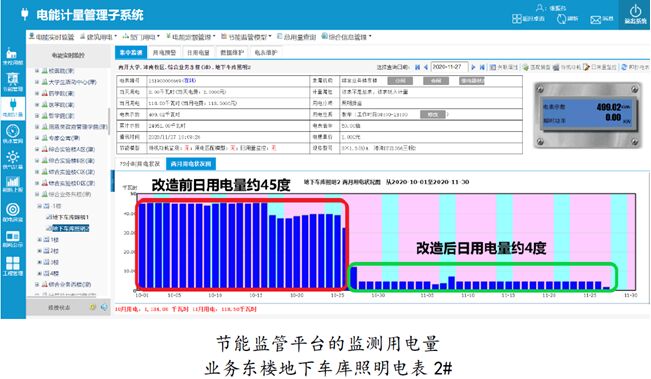Open the envelope messages icon in header
Image resolution: width=651 pixels, height=379 pixels.
pyautogui.click(x=595, y=20)
